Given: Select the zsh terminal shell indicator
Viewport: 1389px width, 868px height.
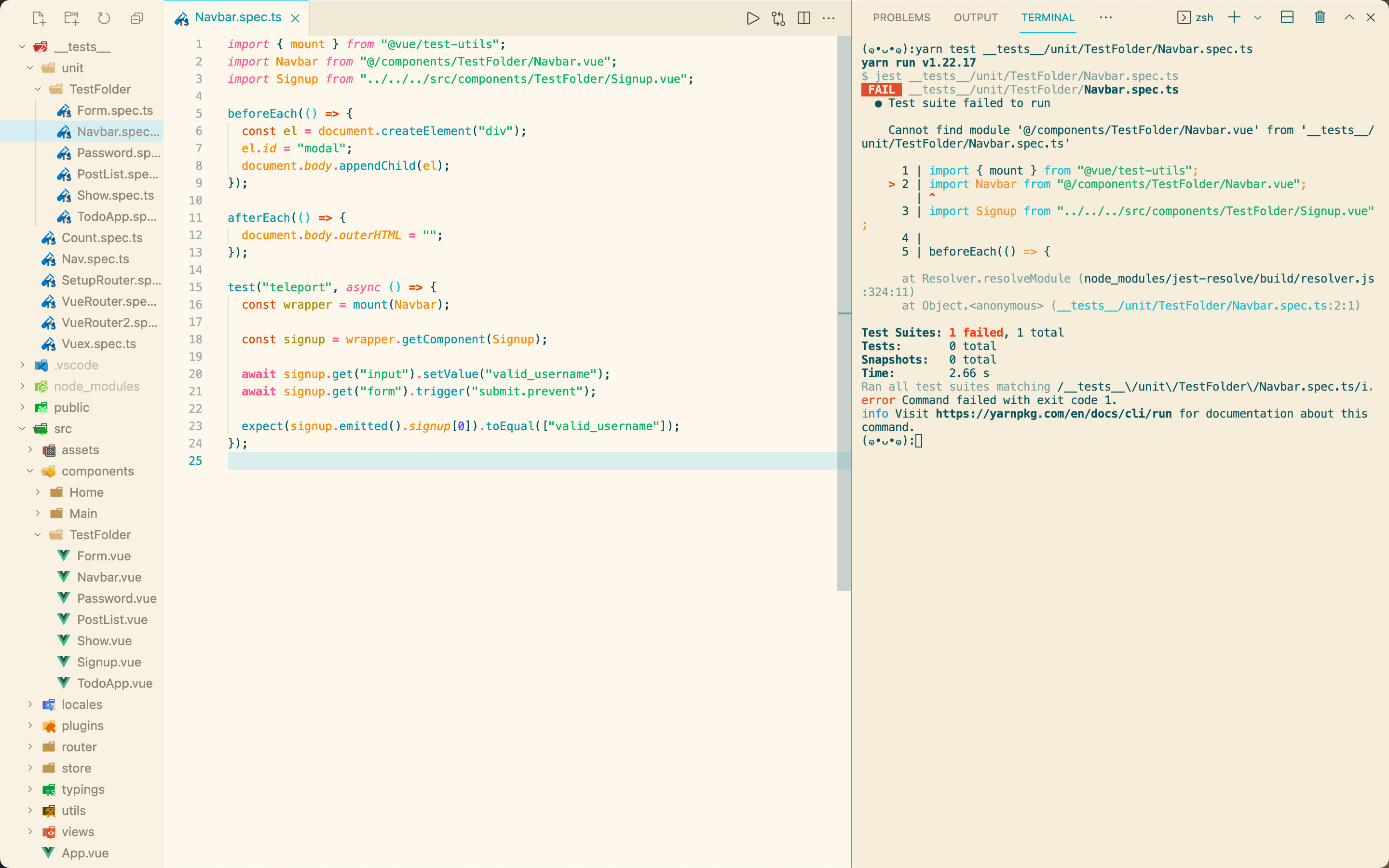Looking at the screenshot, I should point(1195,18).
